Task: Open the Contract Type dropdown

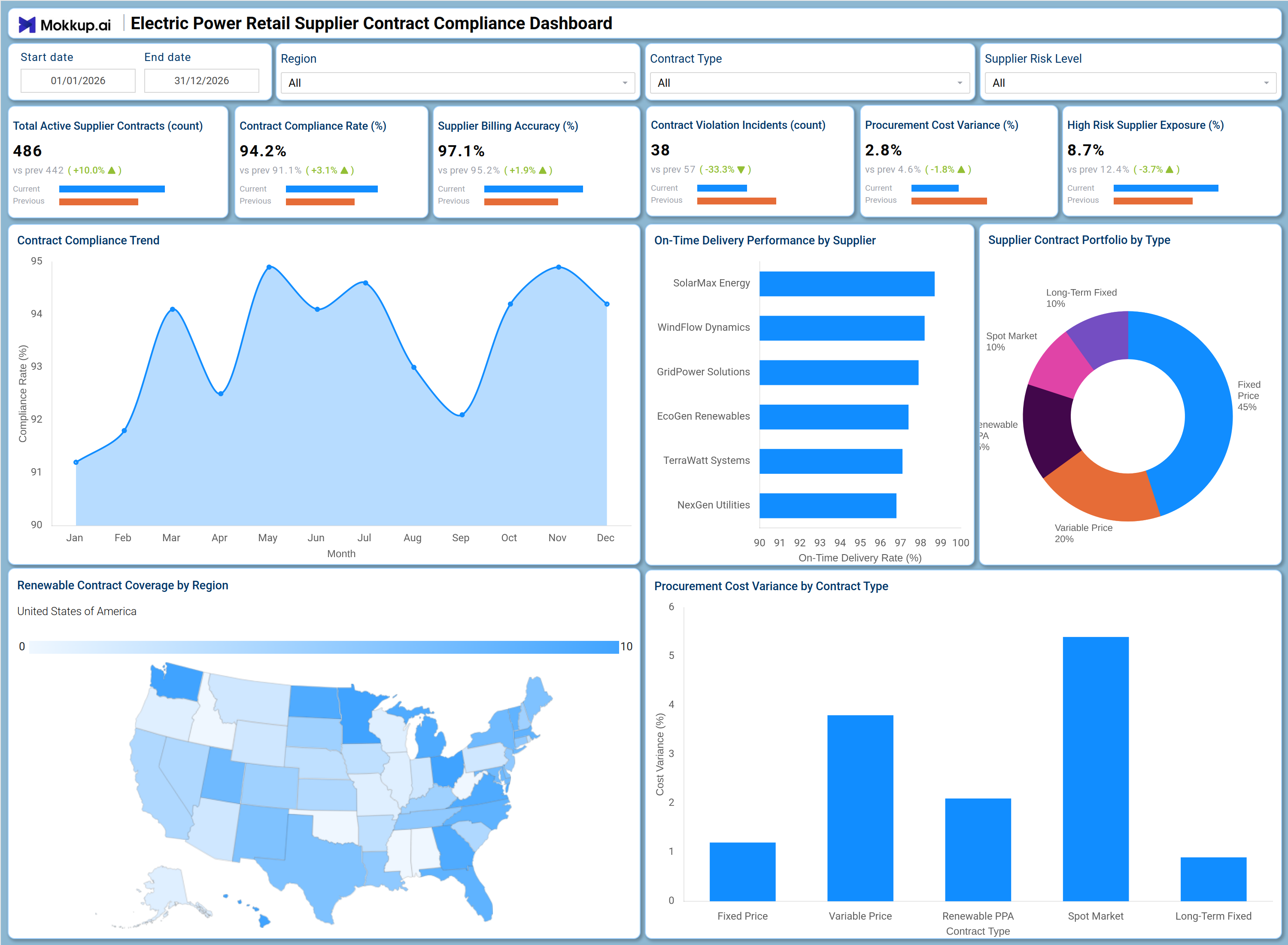Action: coord(809,83)
